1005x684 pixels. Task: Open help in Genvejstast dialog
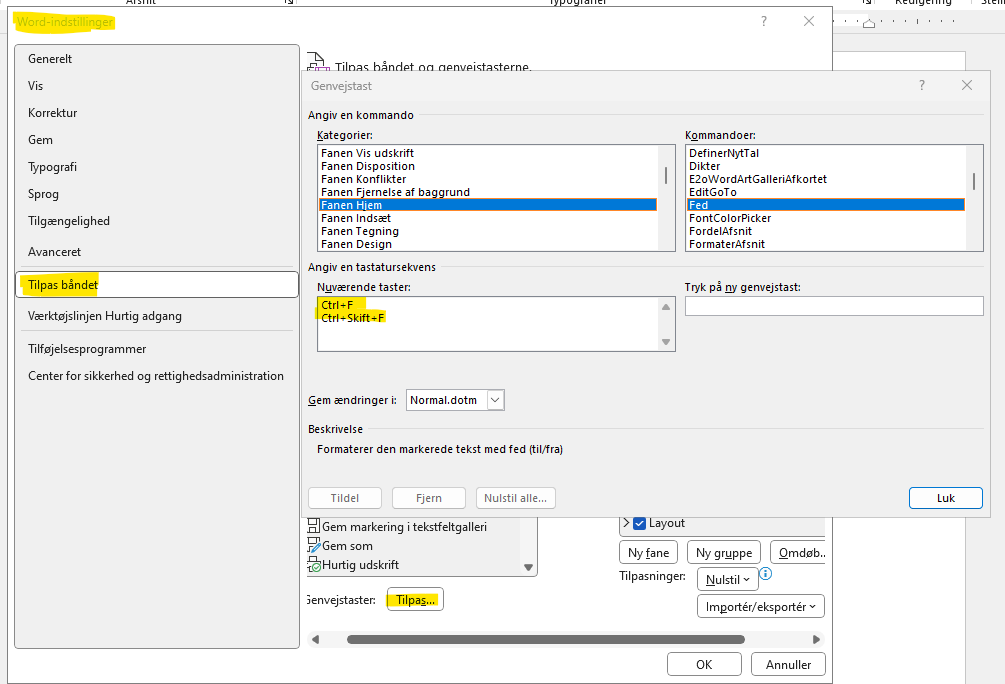(x=922, y=85)
